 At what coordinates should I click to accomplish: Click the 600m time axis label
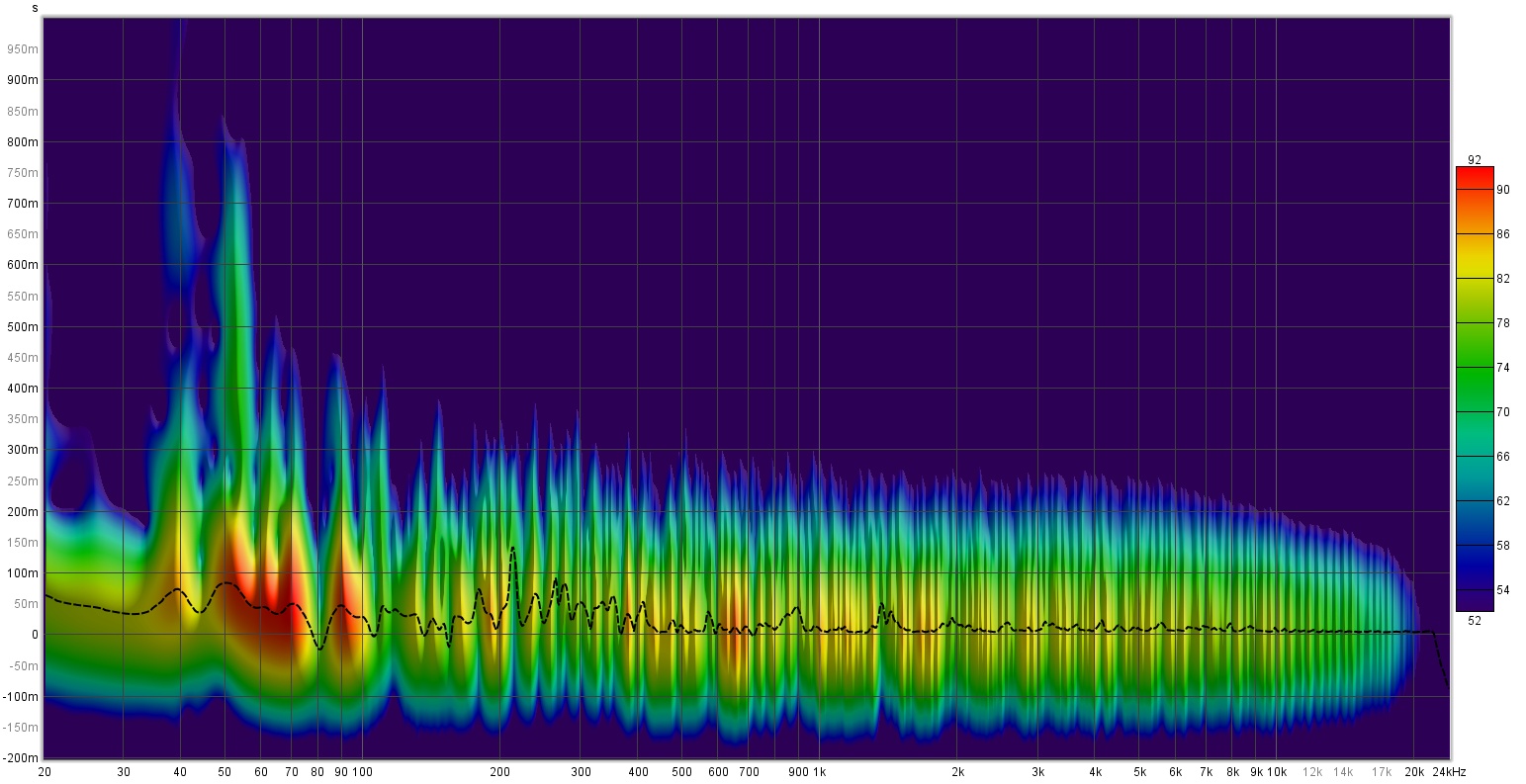[23, 265]
